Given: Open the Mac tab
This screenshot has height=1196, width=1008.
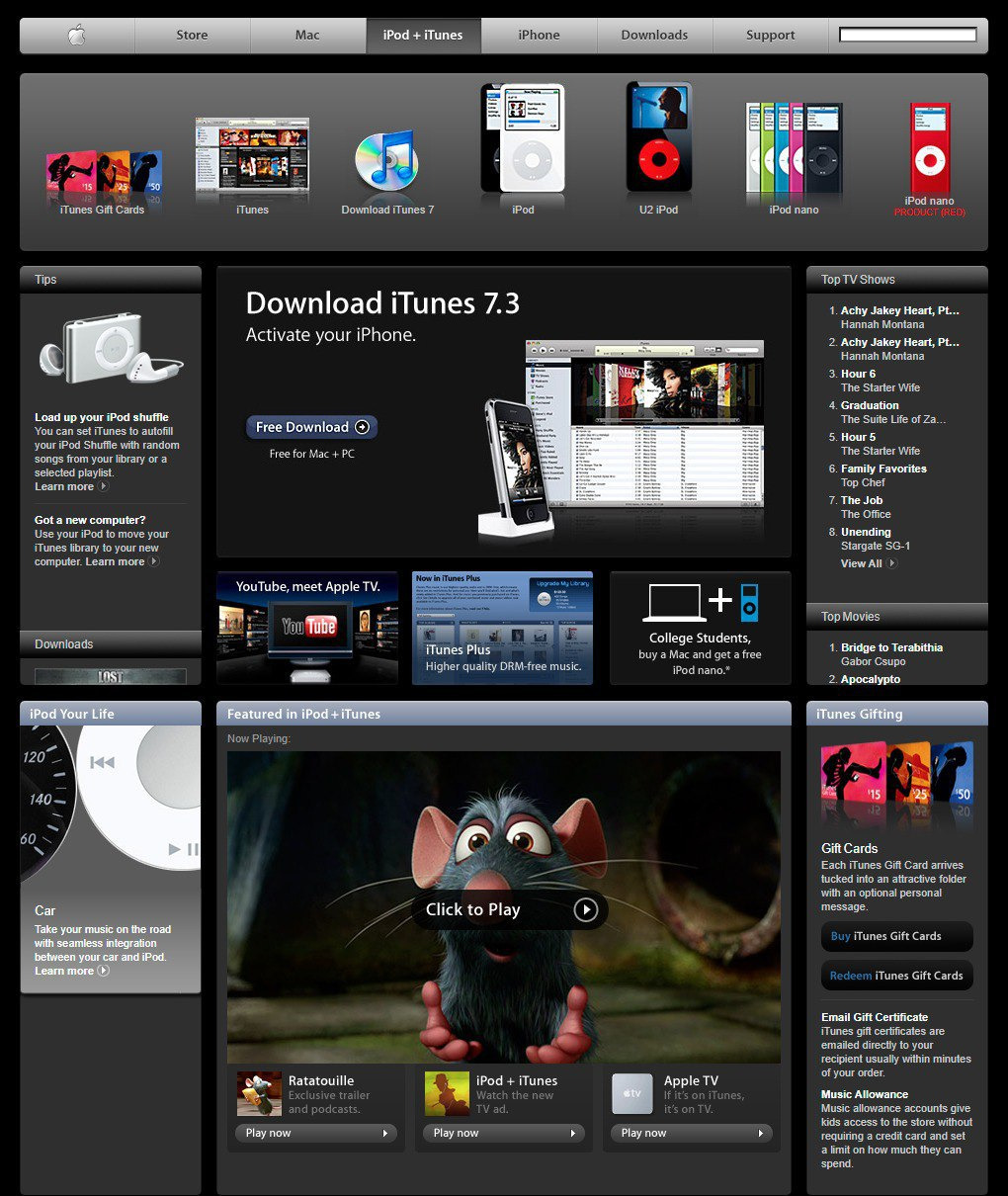Looking at the screenshot, I should click(307, 36).
